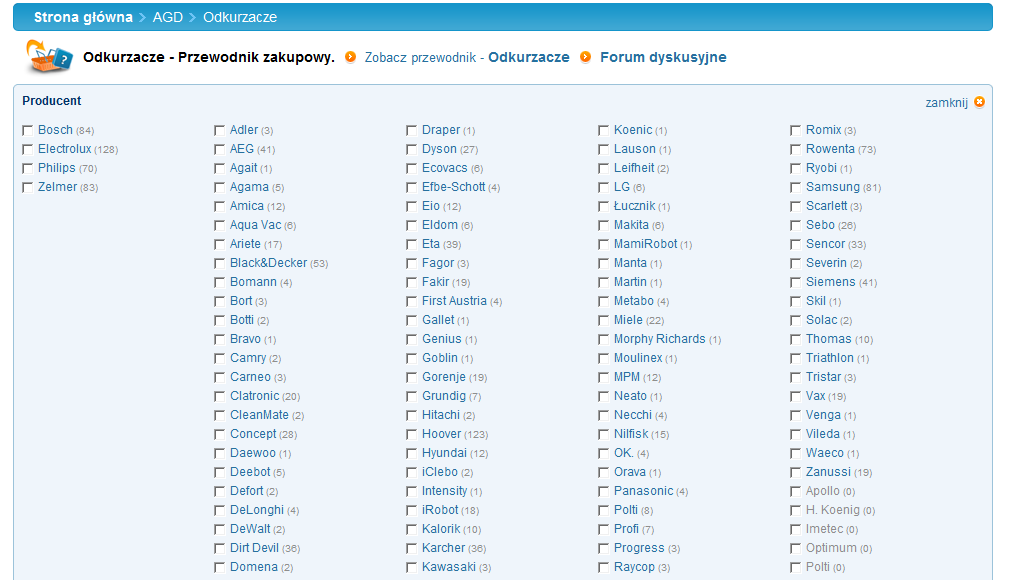Tick the Miele checkbox

tap(603, 321)
